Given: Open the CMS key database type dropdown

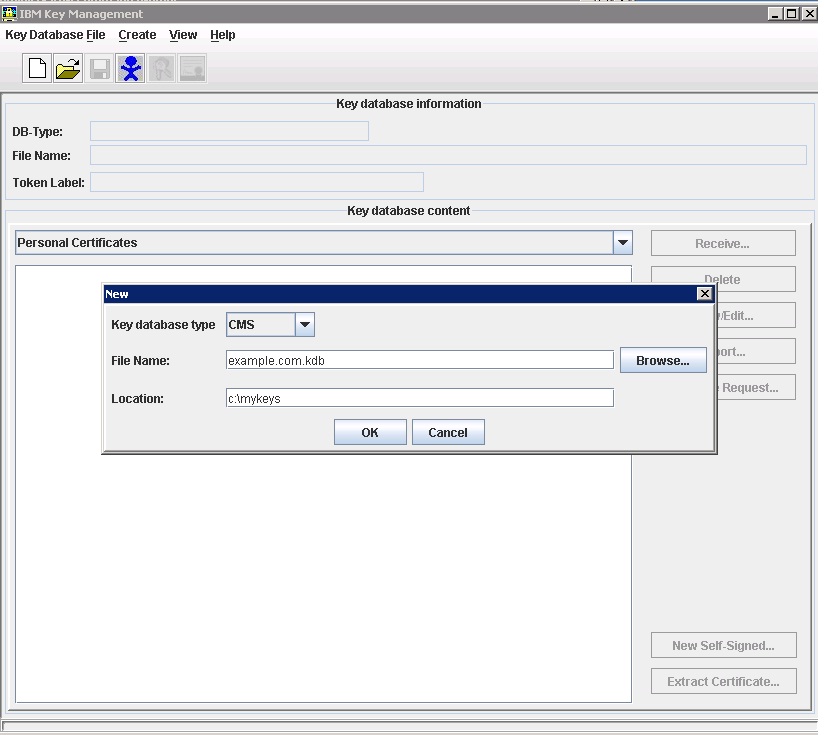Looking at the screenshot, I should (x=305, y=324).
